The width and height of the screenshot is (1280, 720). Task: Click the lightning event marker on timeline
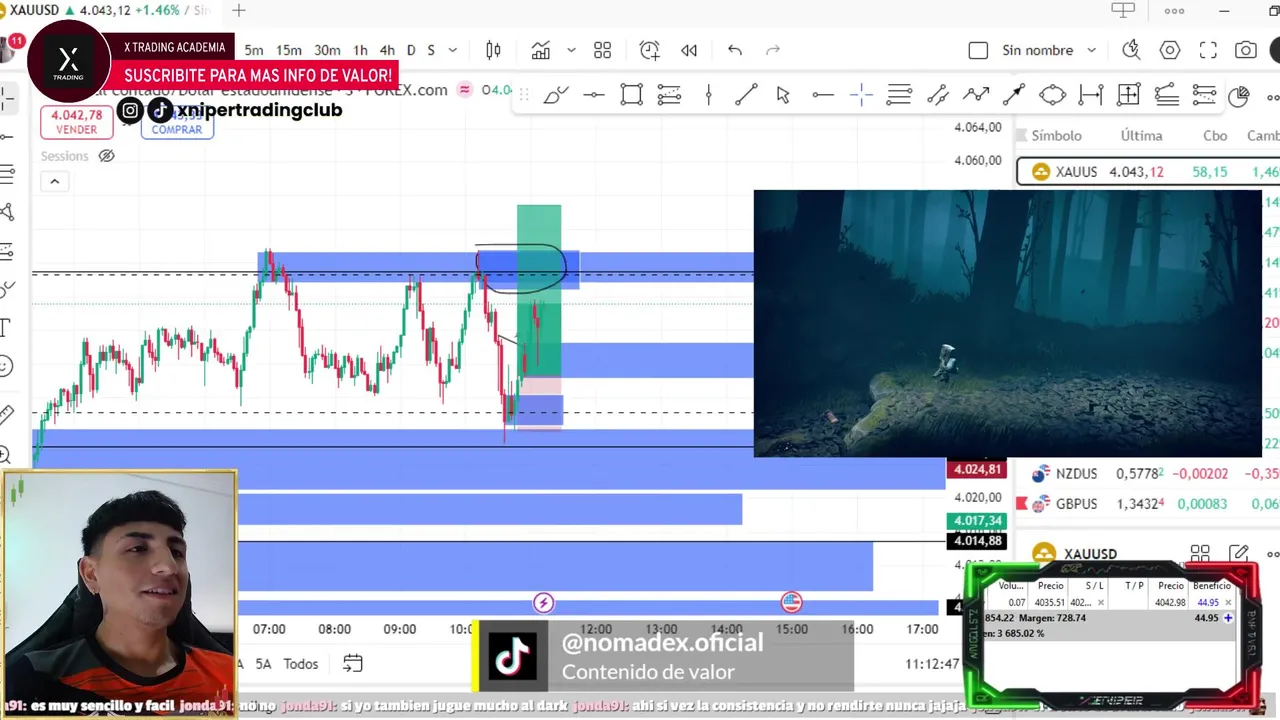pyautogui.click(x=543, y=602)
